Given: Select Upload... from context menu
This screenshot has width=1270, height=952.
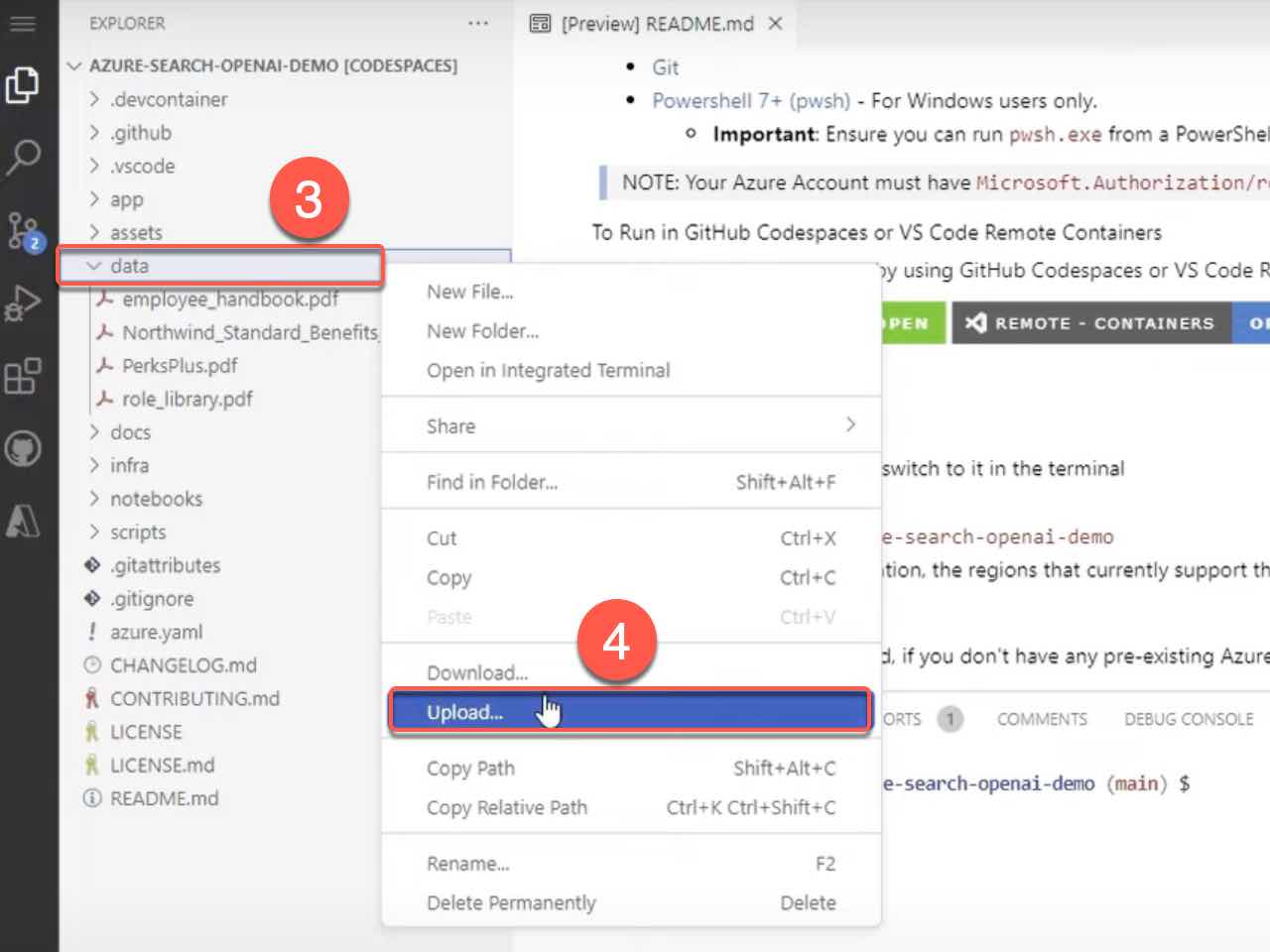Looking at the screenshot, I should [631, 711].
